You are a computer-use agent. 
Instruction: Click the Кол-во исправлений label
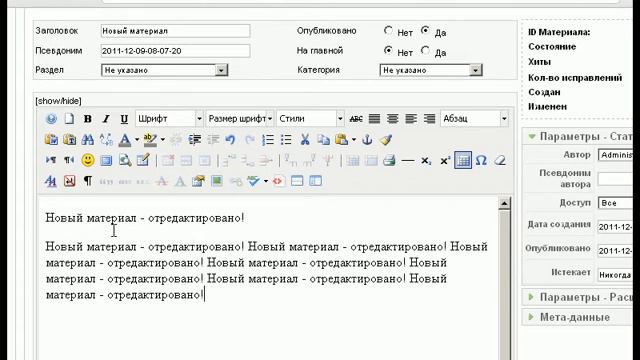[x=575, y=78]
